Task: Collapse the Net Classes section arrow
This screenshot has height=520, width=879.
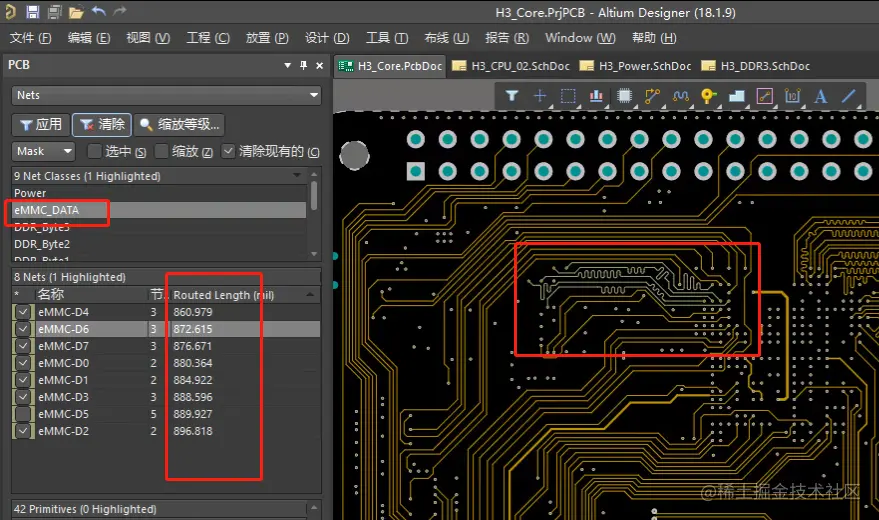Action: [x=297, y=175]
